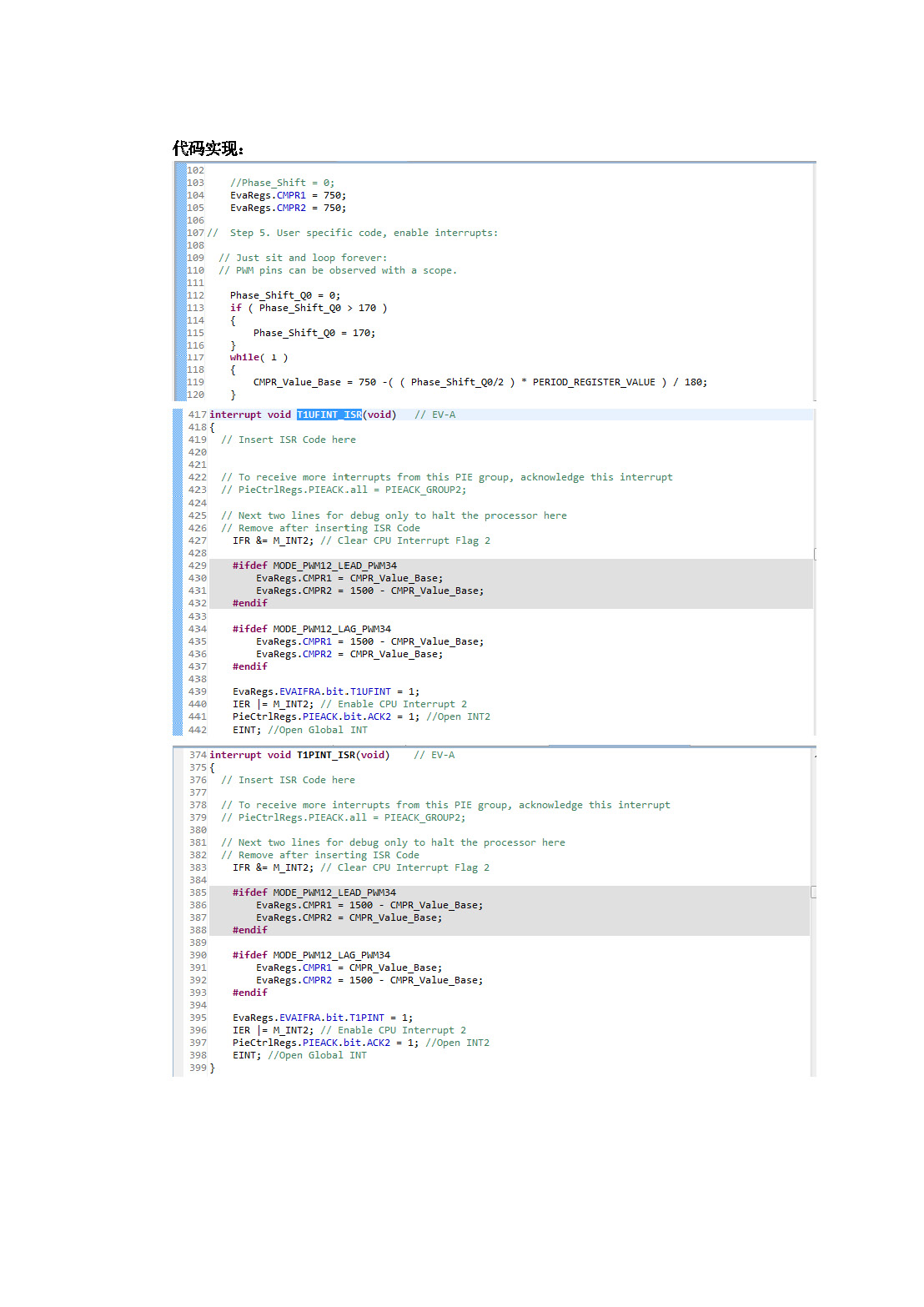The height and width of the screenshot is (1307, 924).
Task: Click line 441 PieCtrlRegs.PIEACK.bit.ACK2 = 1
Action: (361, 716)
